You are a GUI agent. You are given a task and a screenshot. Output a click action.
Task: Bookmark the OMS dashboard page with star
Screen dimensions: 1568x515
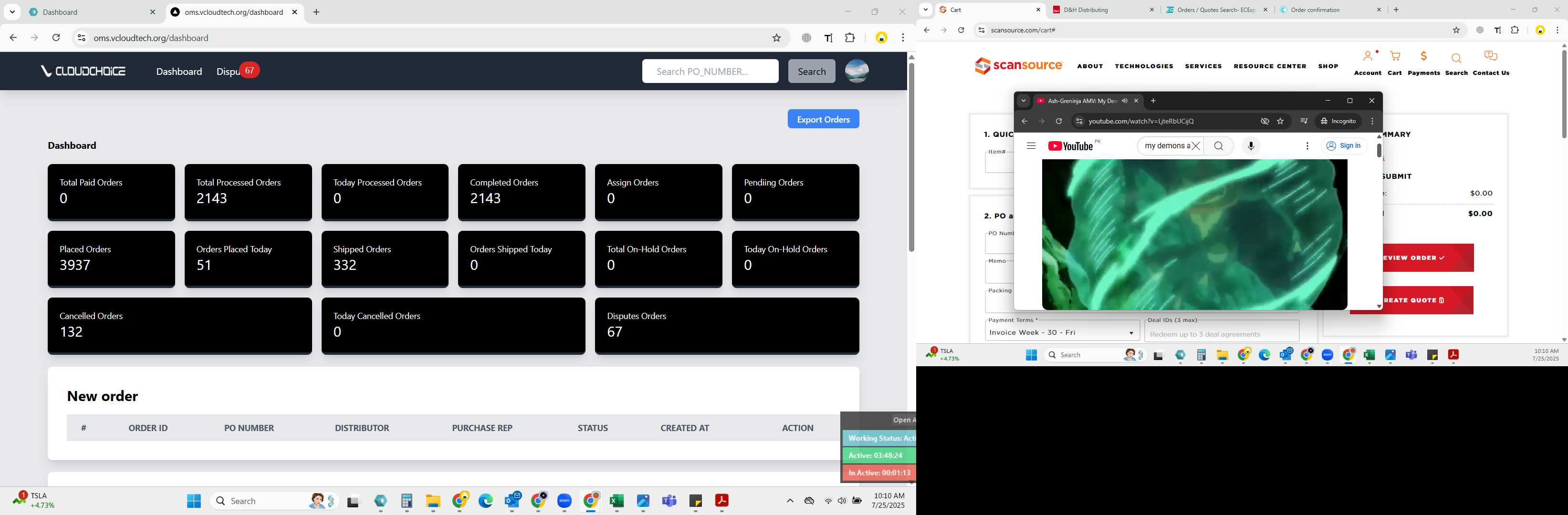(776, 38)
